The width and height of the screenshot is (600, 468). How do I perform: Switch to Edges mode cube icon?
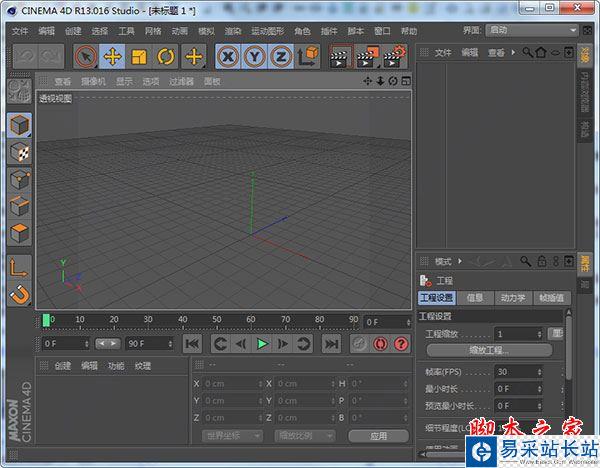(19, 206)
